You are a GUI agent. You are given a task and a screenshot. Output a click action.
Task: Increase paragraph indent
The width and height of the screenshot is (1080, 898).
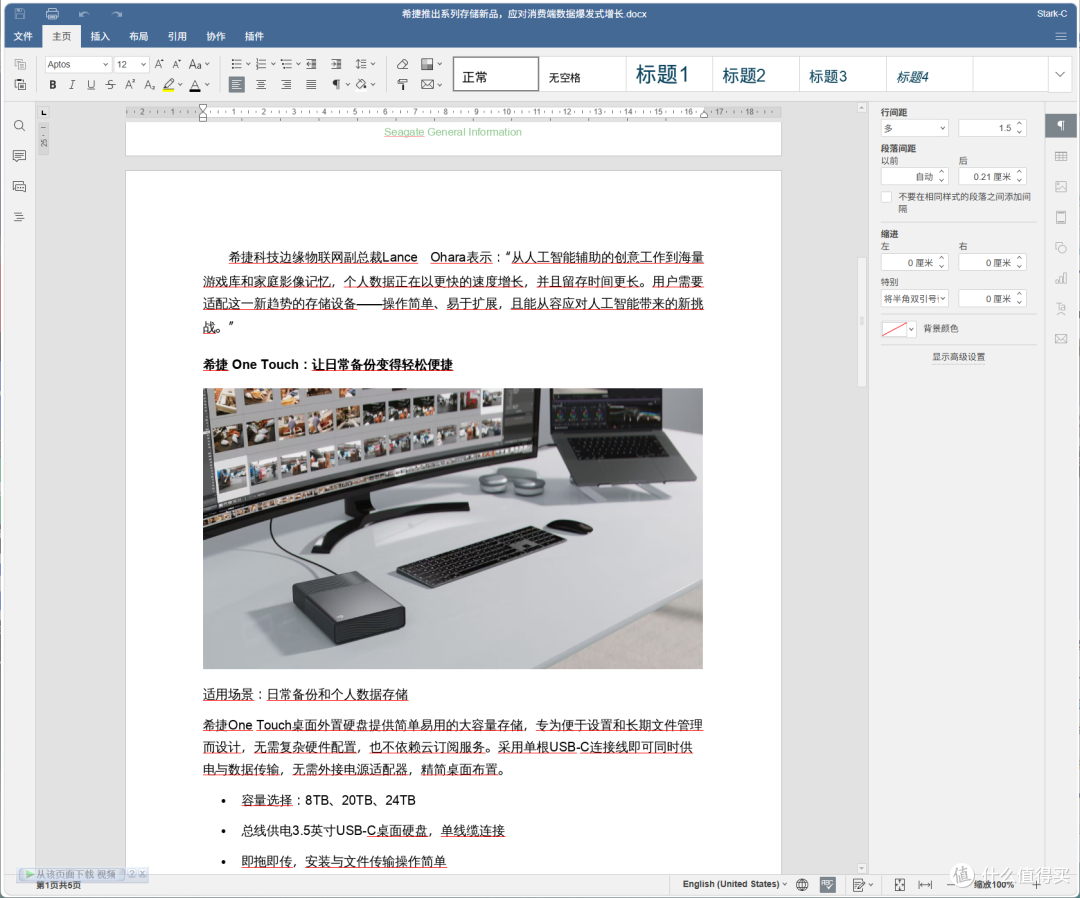pos(336,64)
